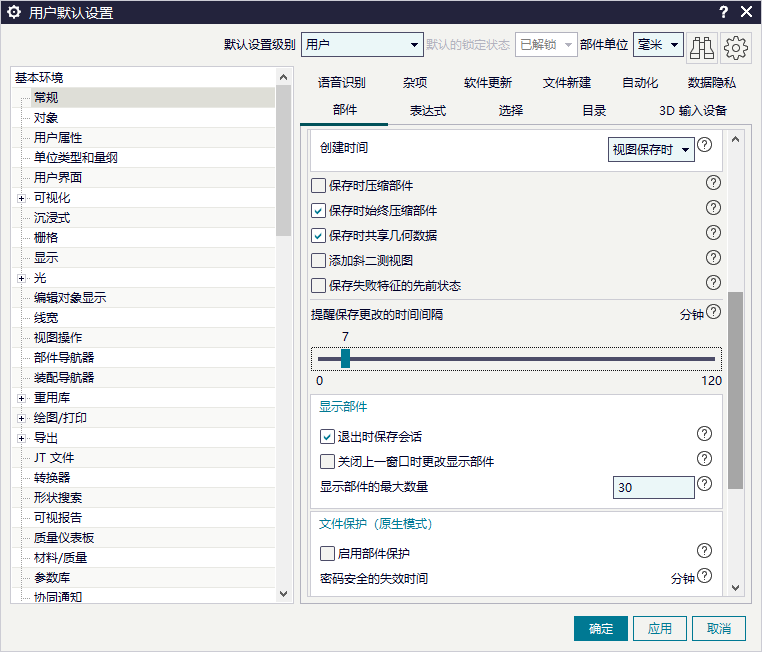This screenshot has height=652, width=762.
Task: Switch to the 数据隐私 tab
Action: [712, 83]
